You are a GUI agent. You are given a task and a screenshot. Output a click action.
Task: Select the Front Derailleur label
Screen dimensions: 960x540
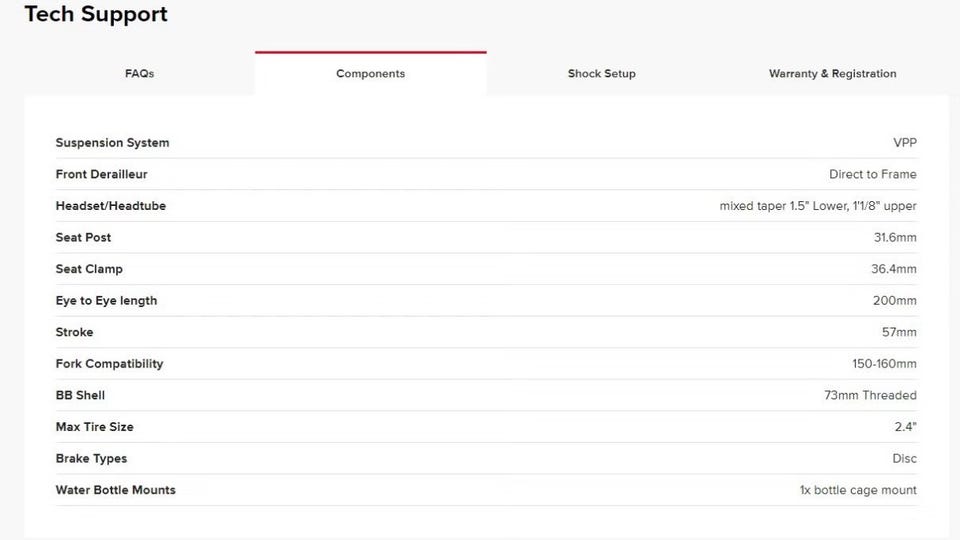[101, 174]
